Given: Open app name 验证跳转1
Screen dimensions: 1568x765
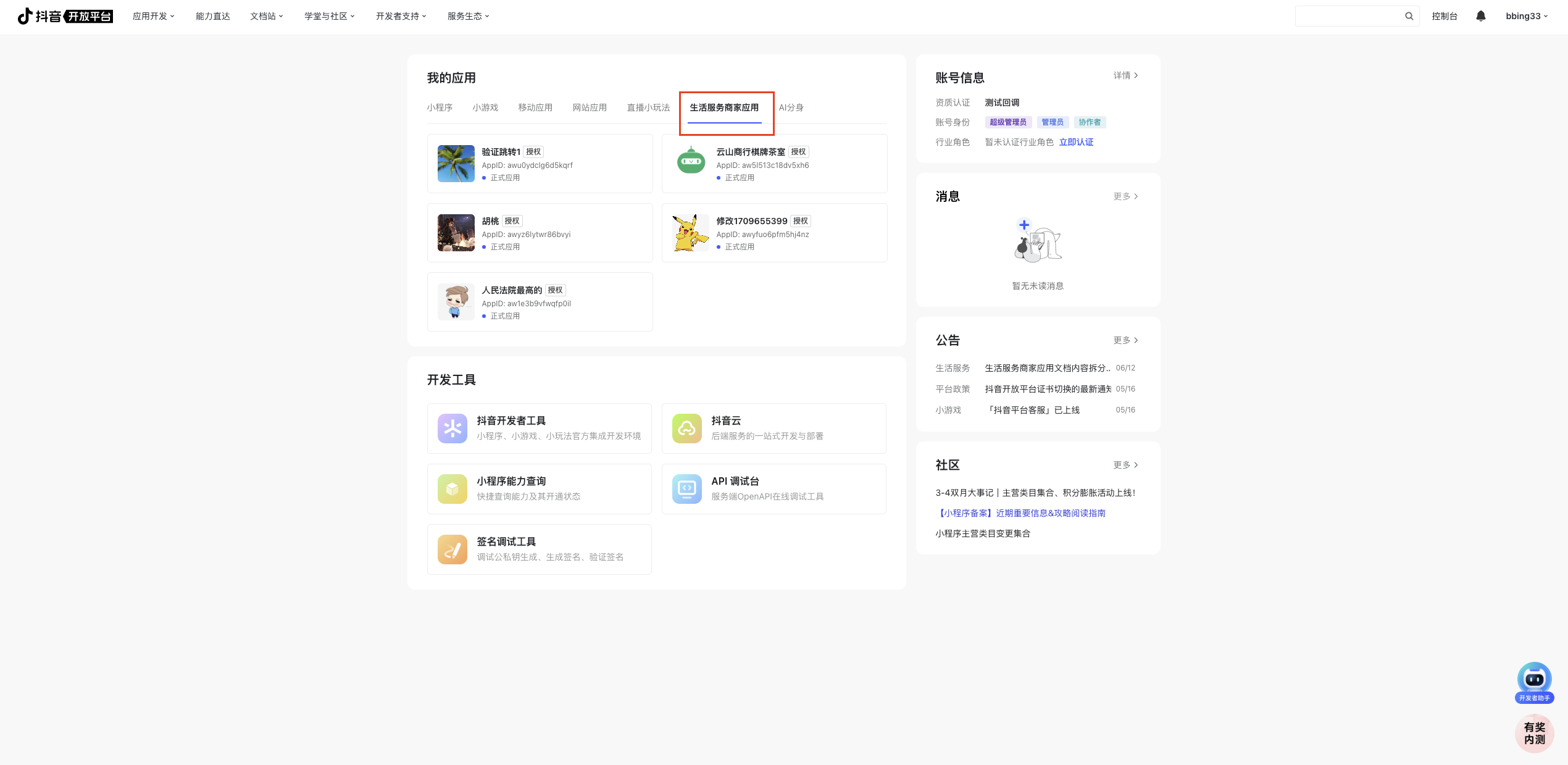Looking at the screenshot, I should (501, 152).
